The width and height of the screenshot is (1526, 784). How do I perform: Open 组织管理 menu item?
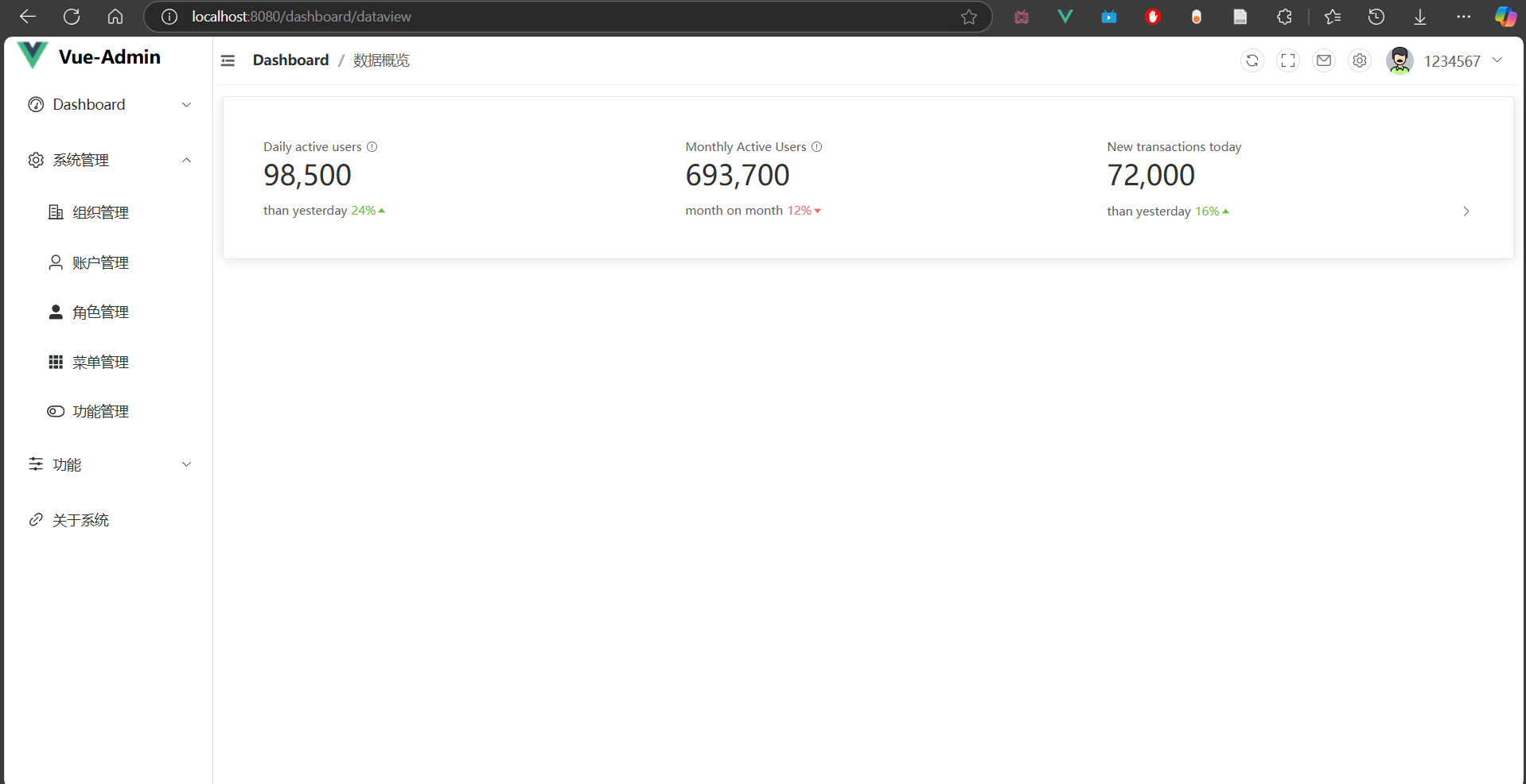coord(100,212)
